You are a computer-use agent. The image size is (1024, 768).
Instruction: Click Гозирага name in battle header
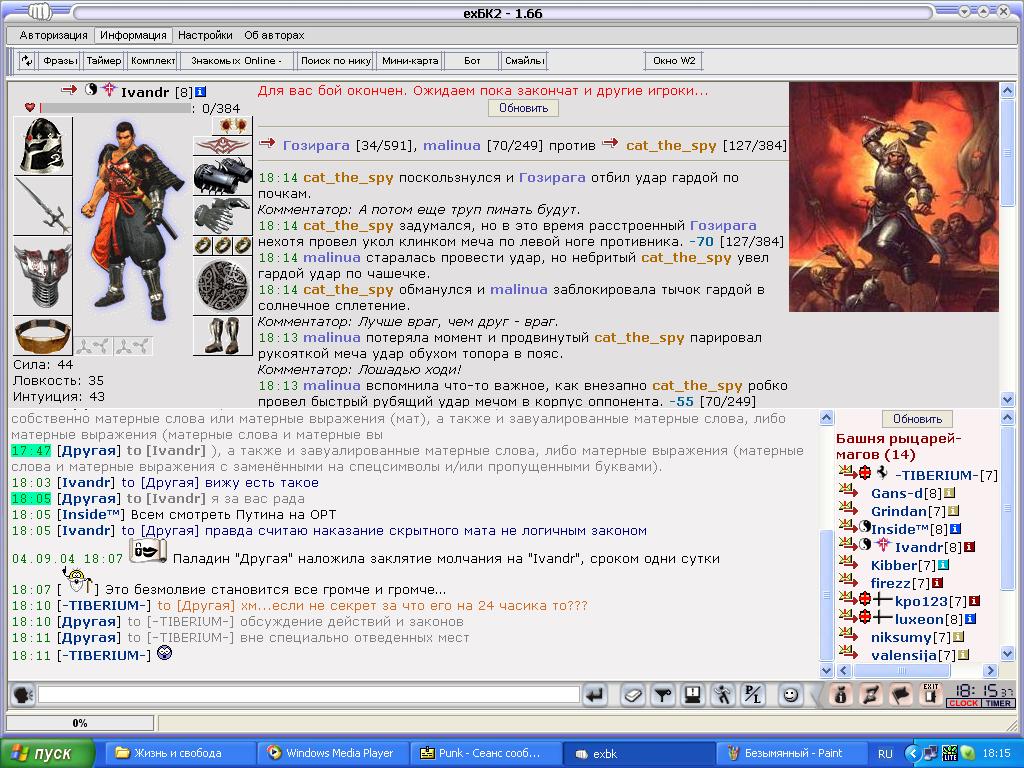pos(316,146)
